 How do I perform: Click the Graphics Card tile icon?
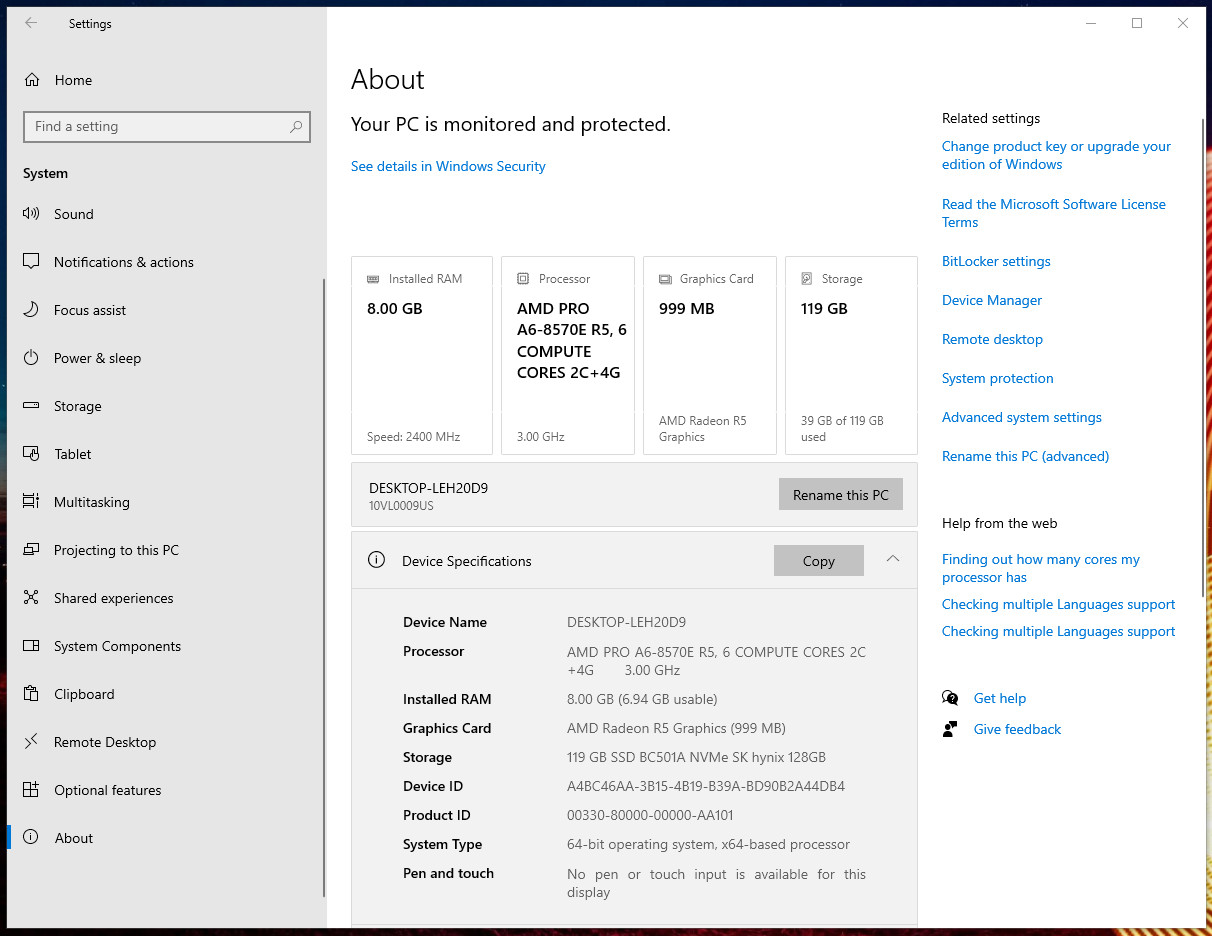665,279
